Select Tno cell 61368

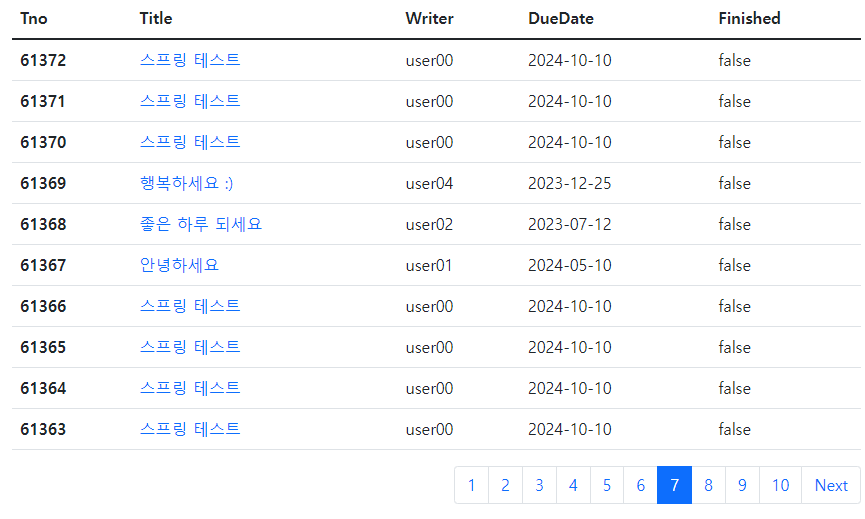pyautogui.click(x=43, y=224)
